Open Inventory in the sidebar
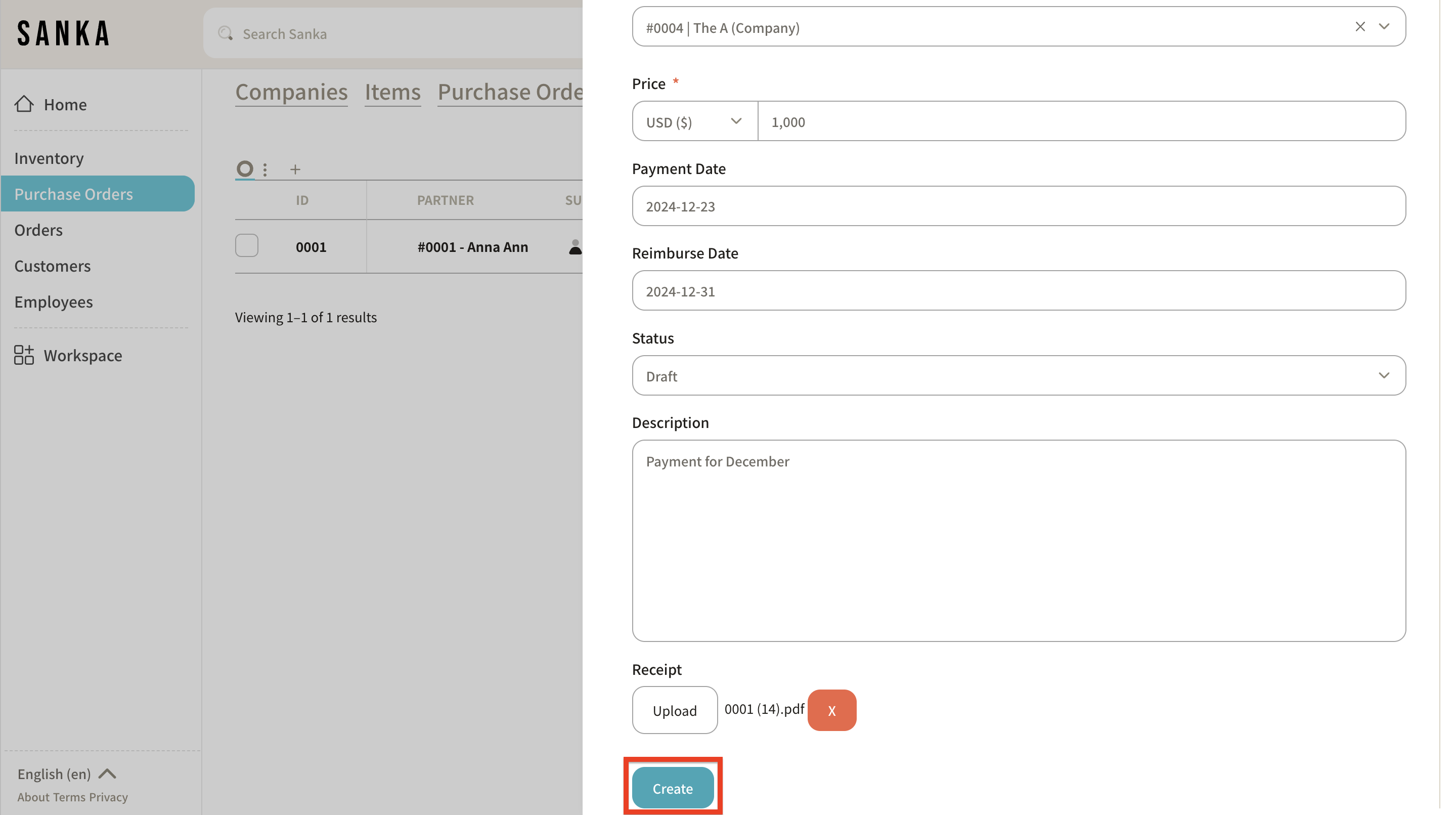 click(x=49, y=158)
